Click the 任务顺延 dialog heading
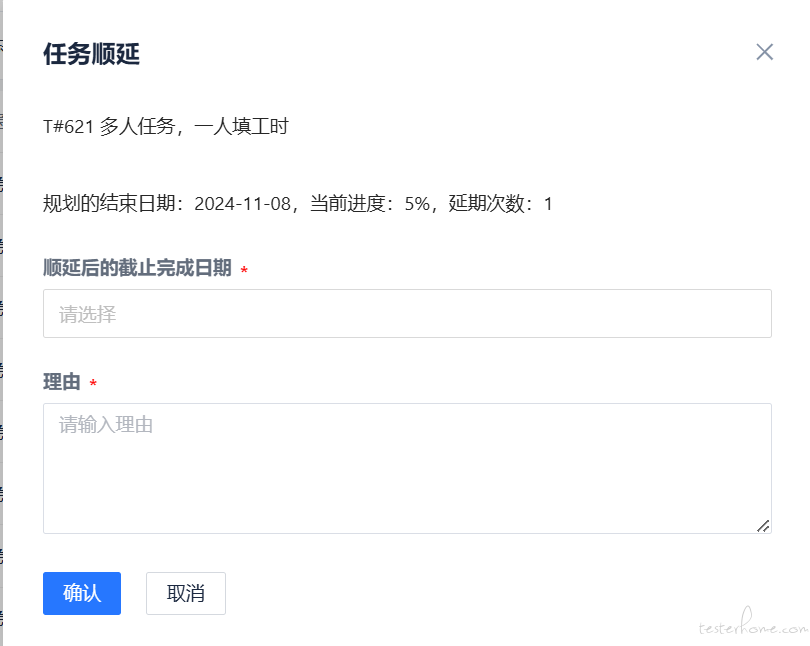The height and width of the screenshot is (646, 810). tap(91, 54)
